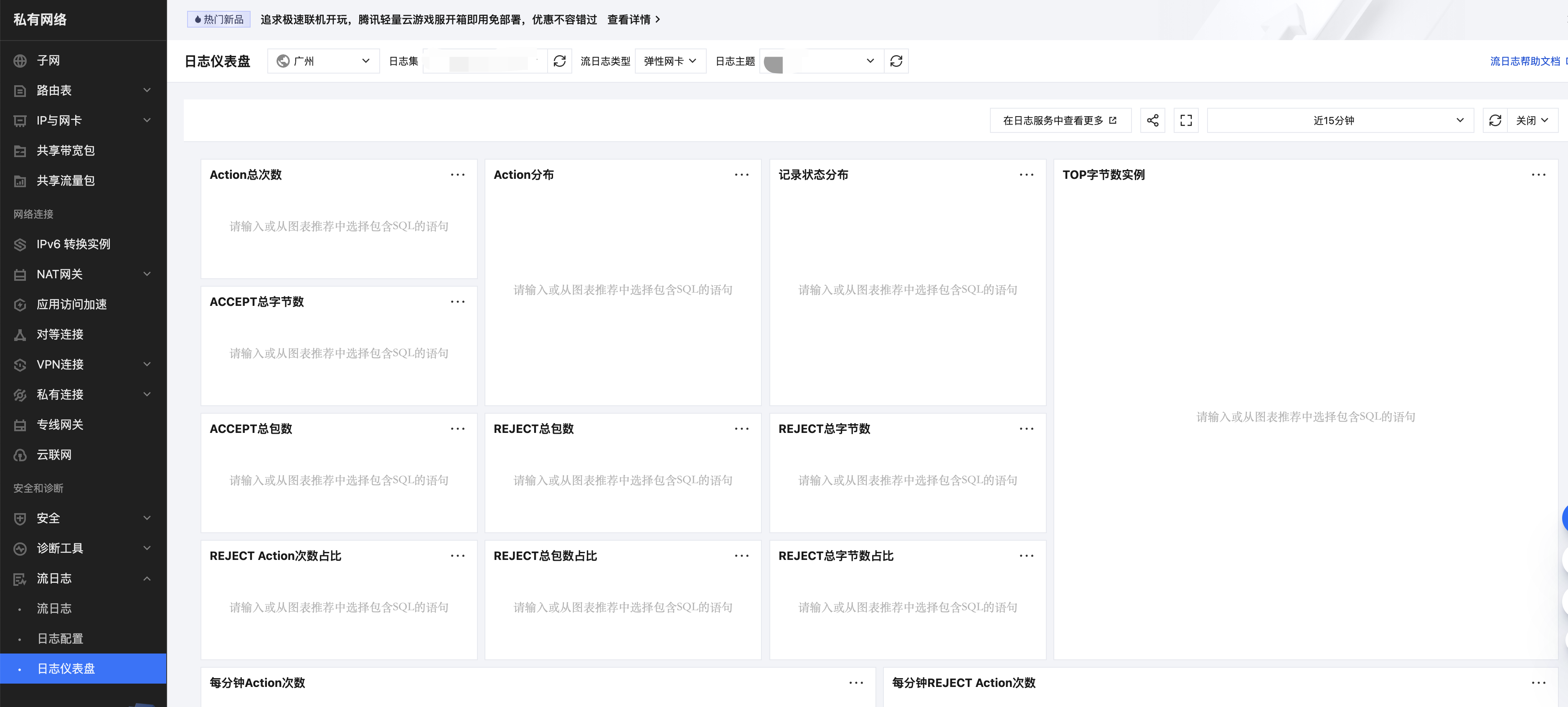
Task: Open more options for Action总次数 panel
Action: coord(458,175)
